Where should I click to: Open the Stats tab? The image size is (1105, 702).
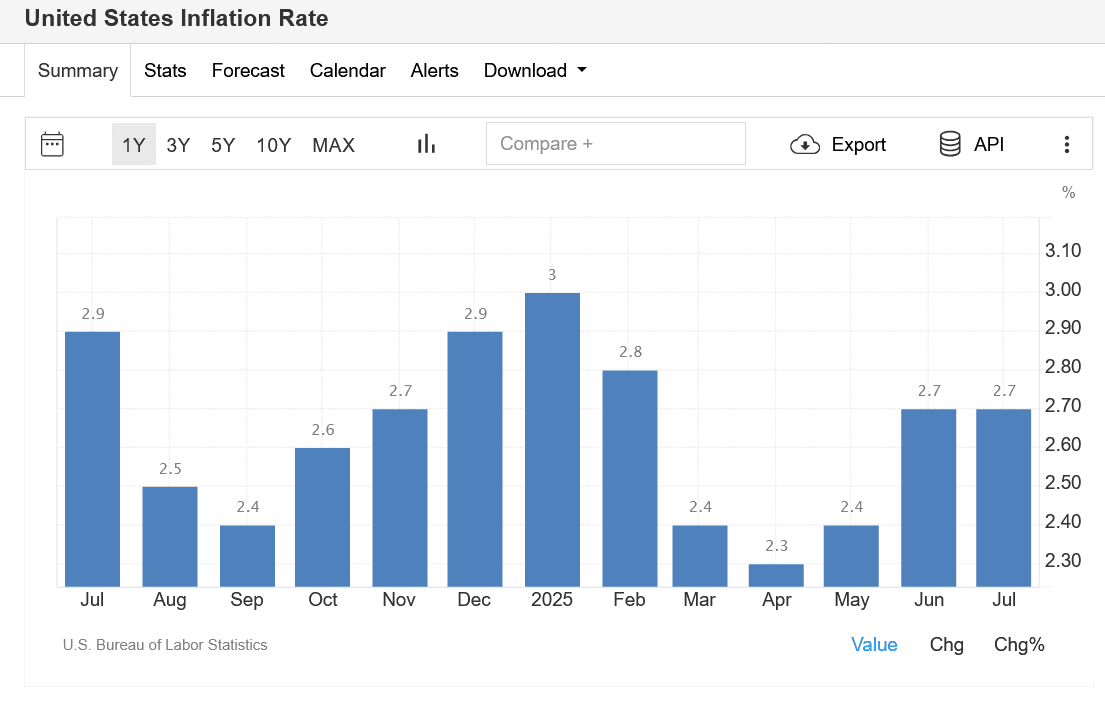(x=165, y=70)
